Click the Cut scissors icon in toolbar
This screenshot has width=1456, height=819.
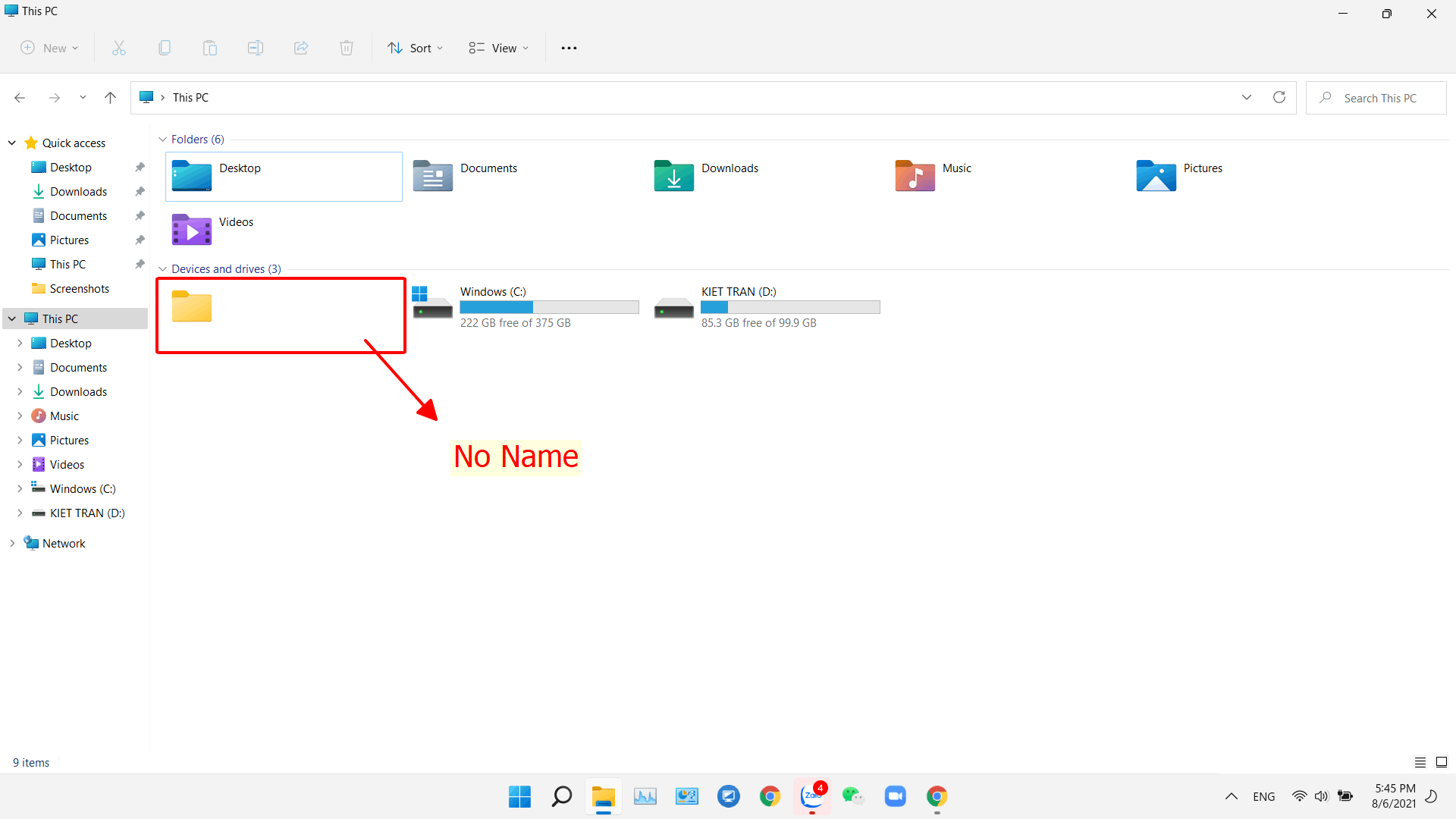pyautogui.click(x=119, y=48)
